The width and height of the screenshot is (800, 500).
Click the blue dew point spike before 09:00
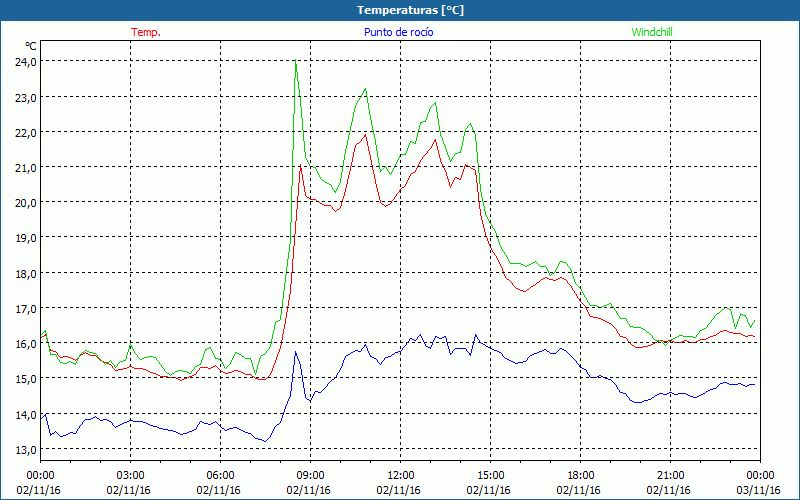pos(295,353)
